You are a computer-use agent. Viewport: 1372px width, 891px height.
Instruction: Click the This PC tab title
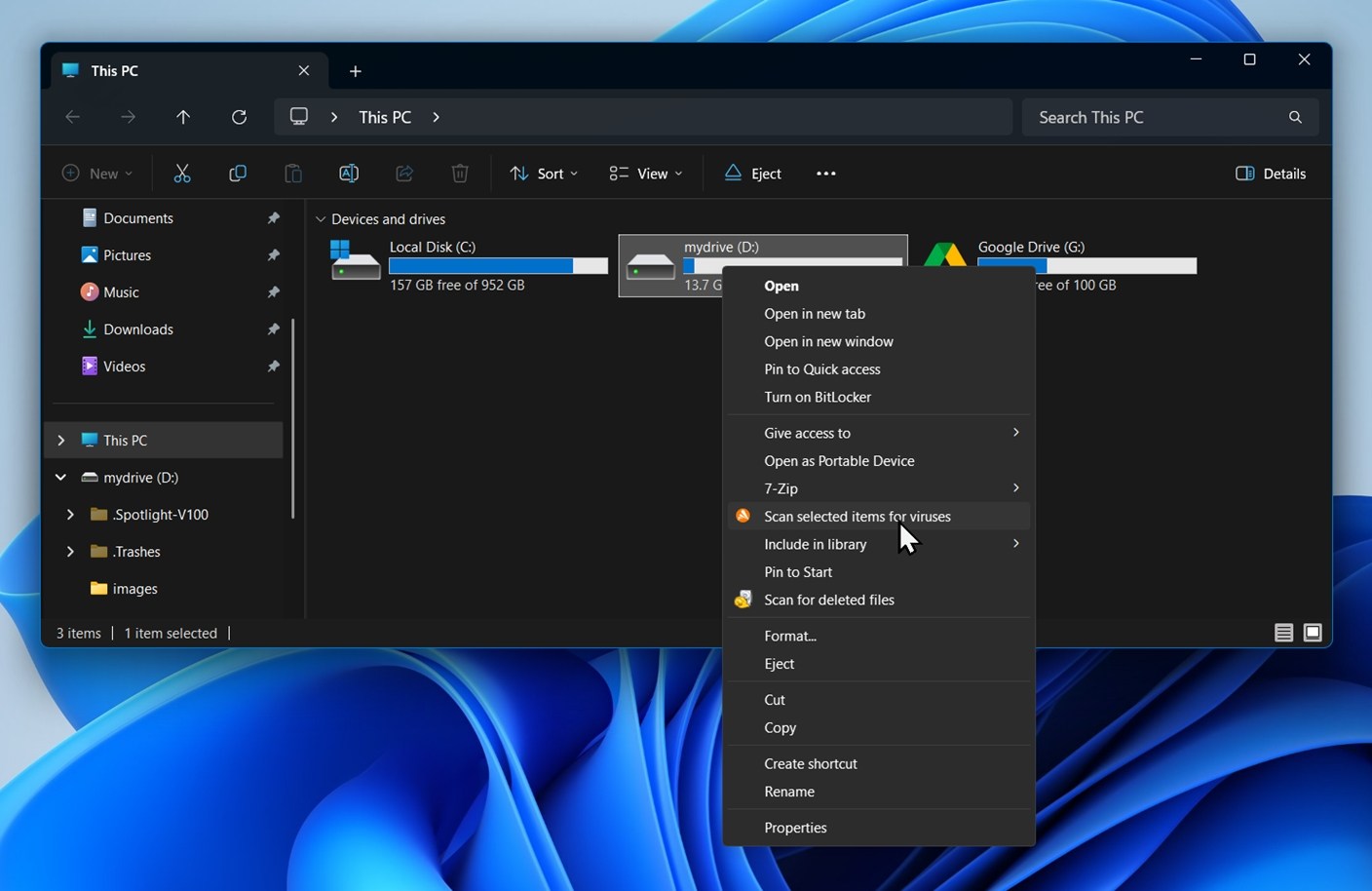pos(115,71)
